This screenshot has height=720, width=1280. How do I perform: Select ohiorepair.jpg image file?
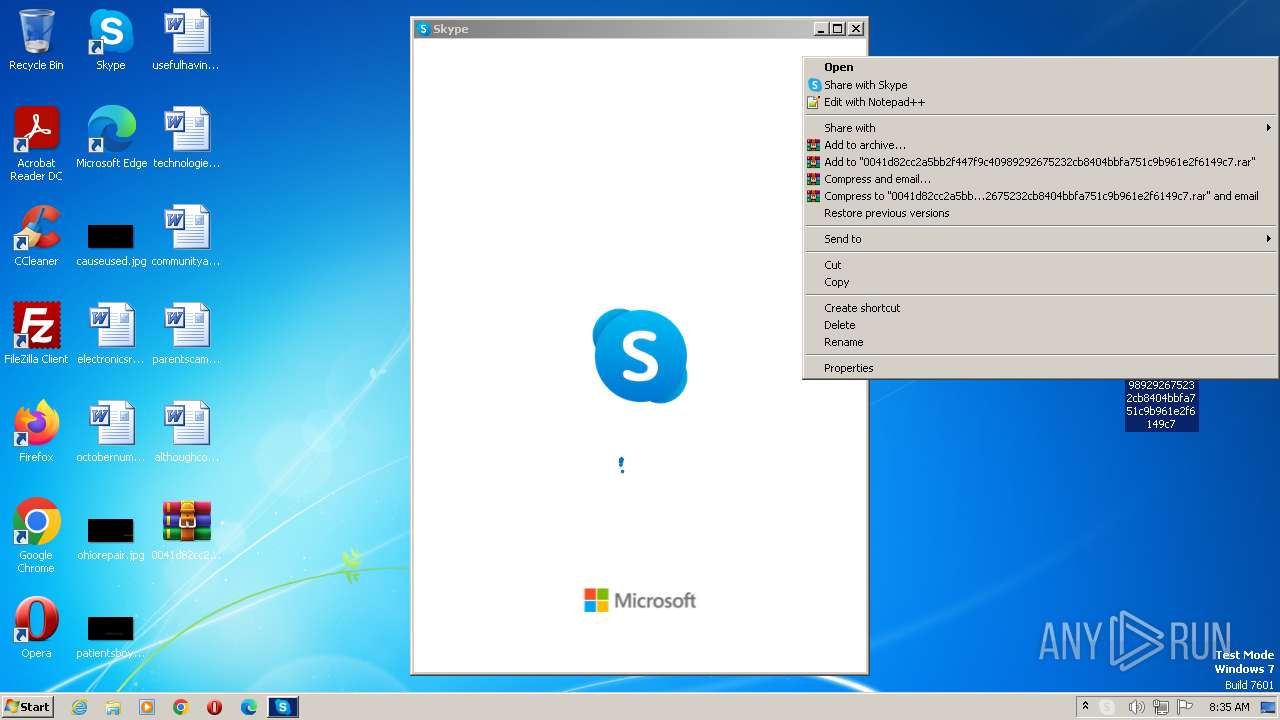tap(111, 538)
